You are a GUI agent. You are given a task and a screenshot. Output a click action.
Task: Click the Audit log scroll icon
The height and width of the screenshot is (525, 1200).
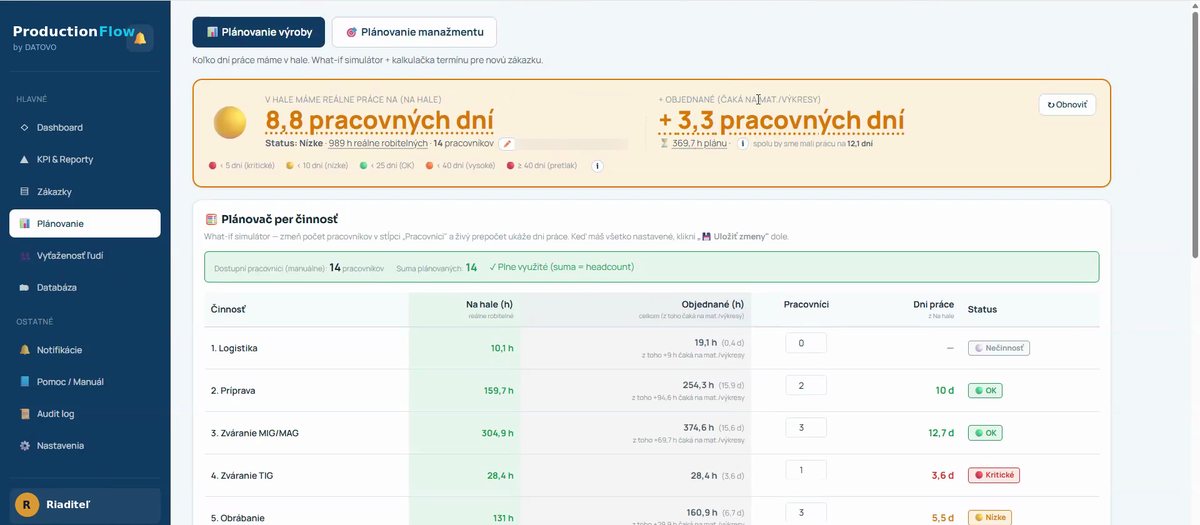point(25,414)
